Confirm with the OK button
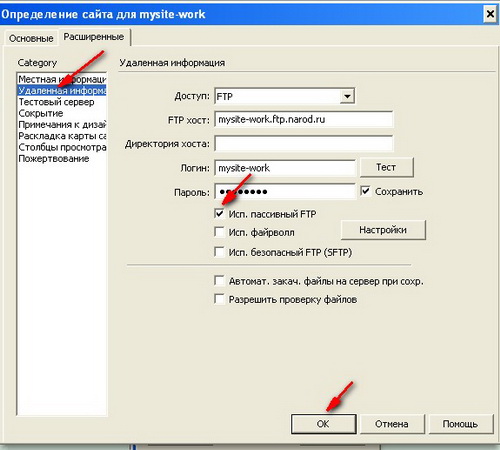The width and height of the screenshot is (500, 450). click(x=323, y=424)
